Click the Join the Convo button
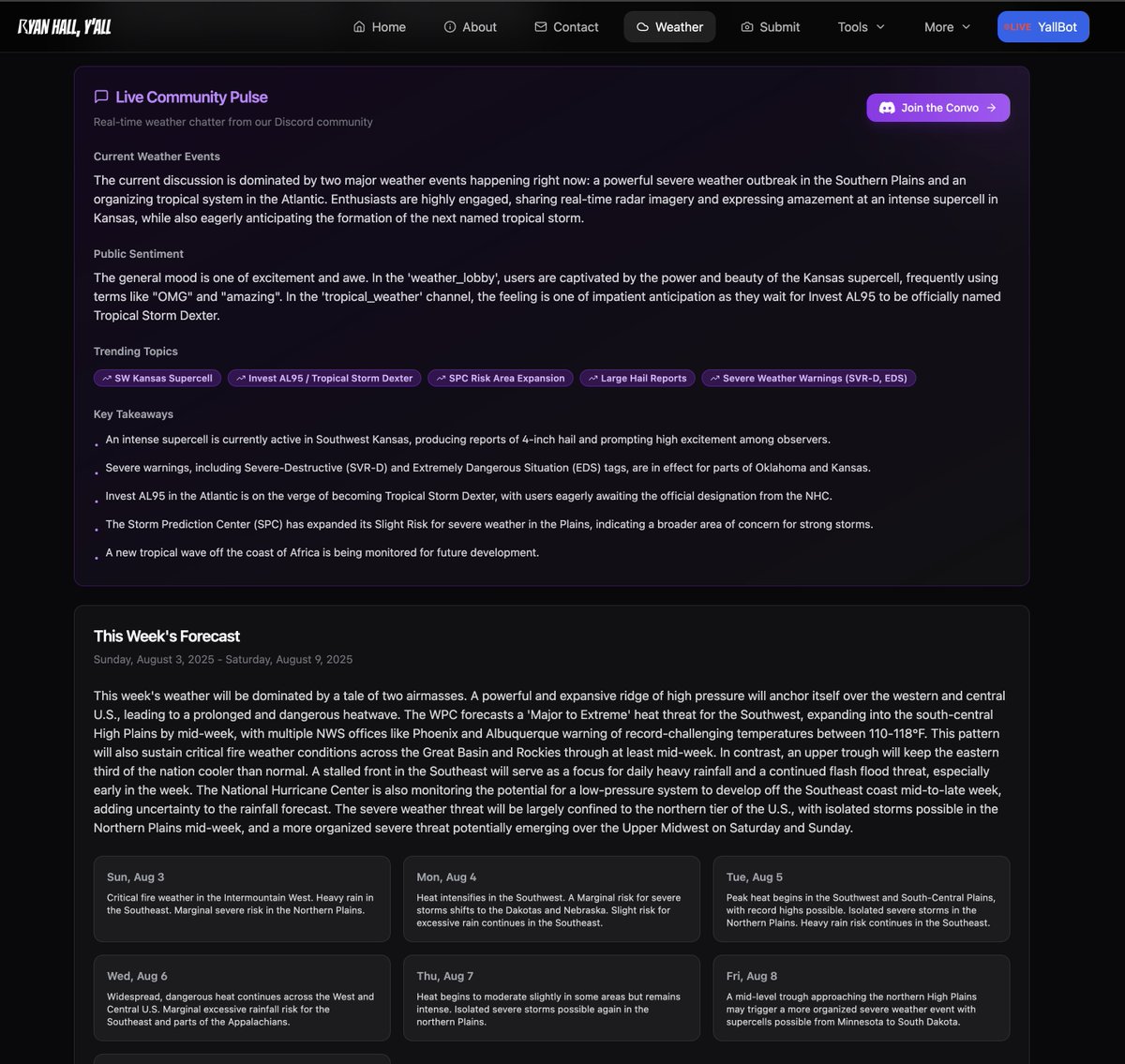 937,108
